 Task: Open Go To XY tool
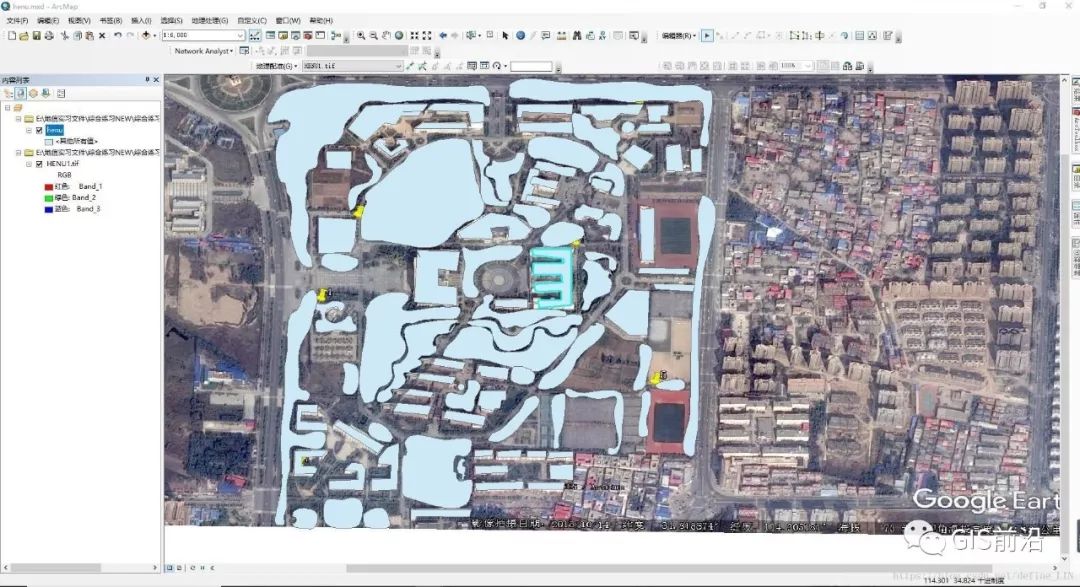603,35
